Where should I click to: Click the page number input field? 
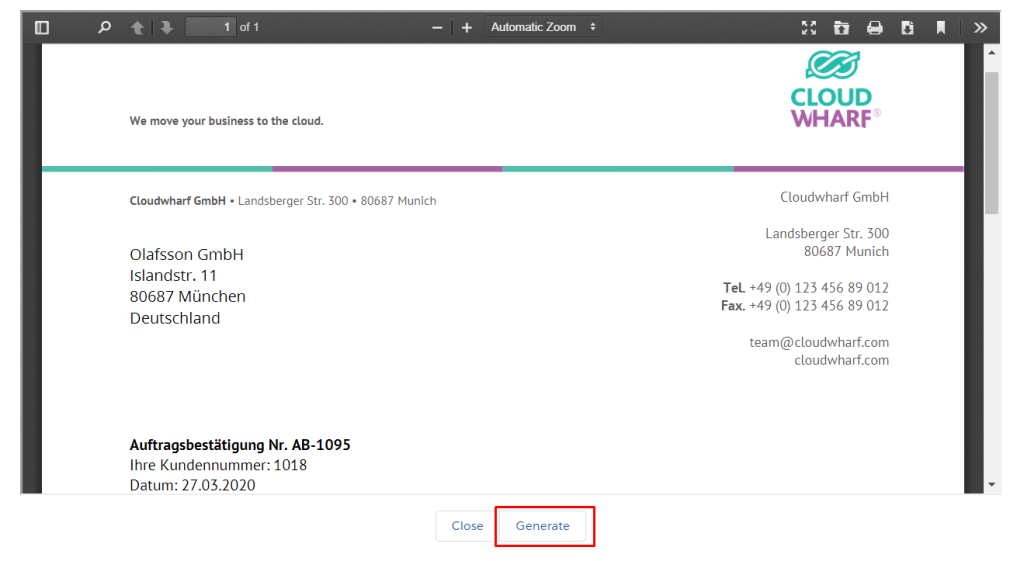pos(210,28)
